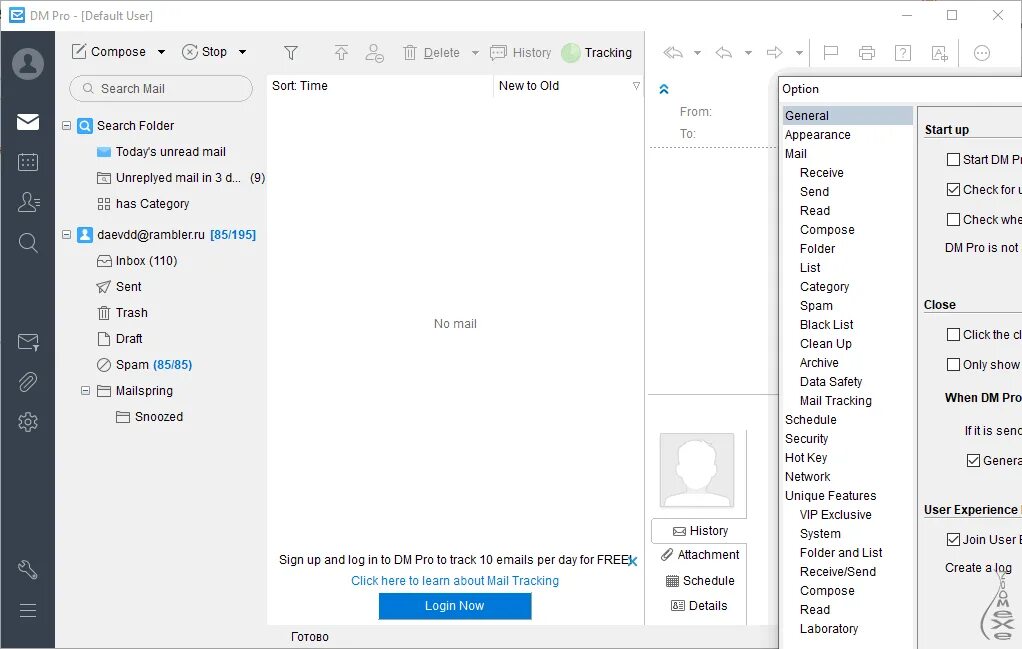Uncheck the Genera... checkbox under When DM Pro
The image size is (1022, 649).
(973, 461)
